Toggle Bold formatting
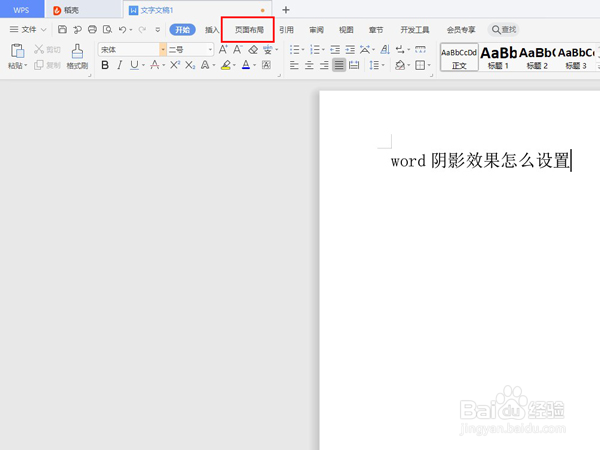Viewport: 600px width, 450px height. (105, 65)
